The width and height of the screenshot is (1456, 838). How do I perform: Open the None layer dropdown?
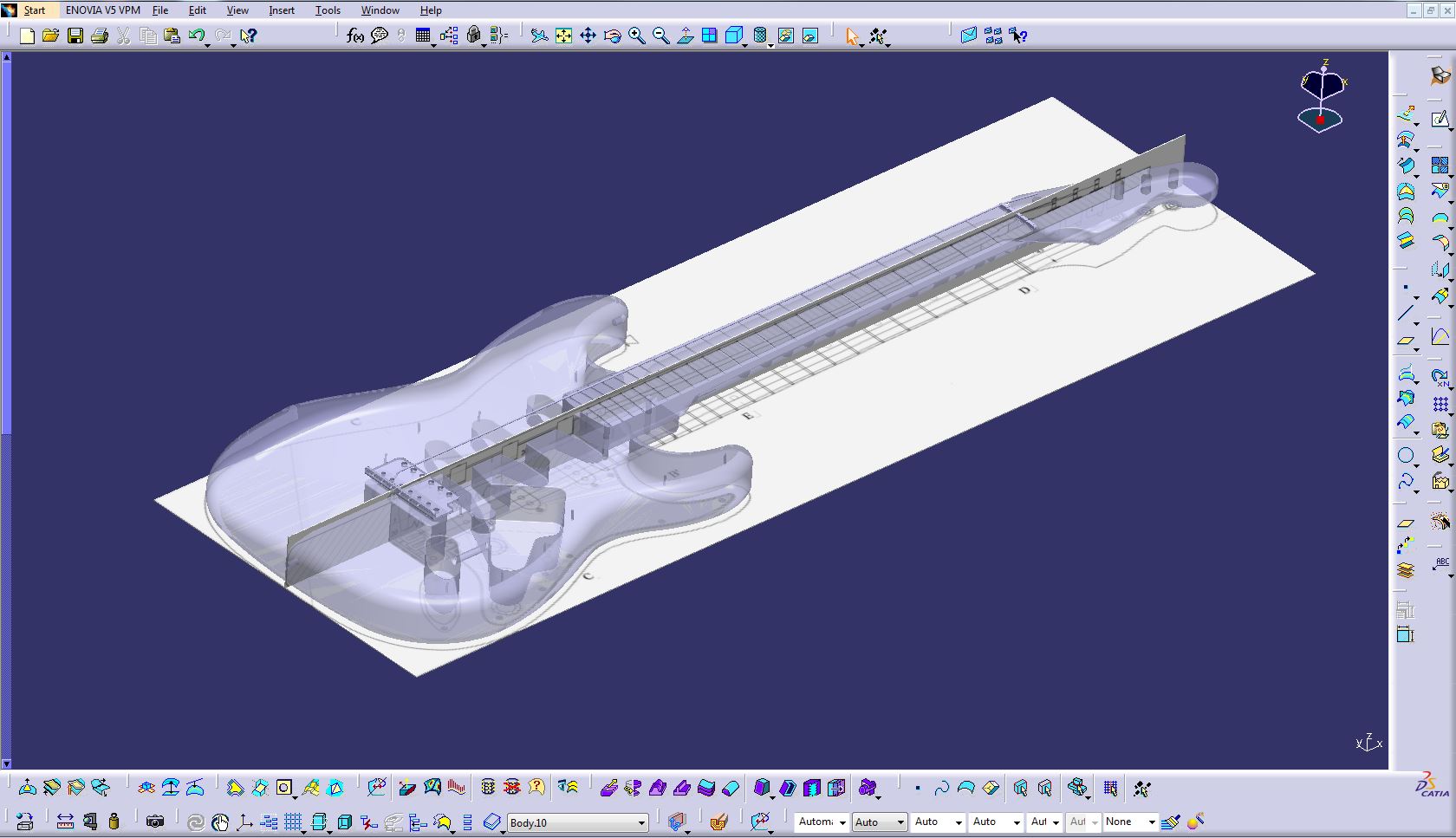(x=1130, y=822)
